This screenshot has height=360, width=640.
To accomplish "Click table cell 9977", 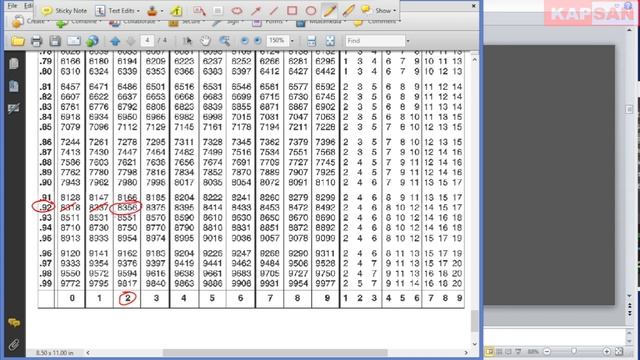I will tap(325, 283).
